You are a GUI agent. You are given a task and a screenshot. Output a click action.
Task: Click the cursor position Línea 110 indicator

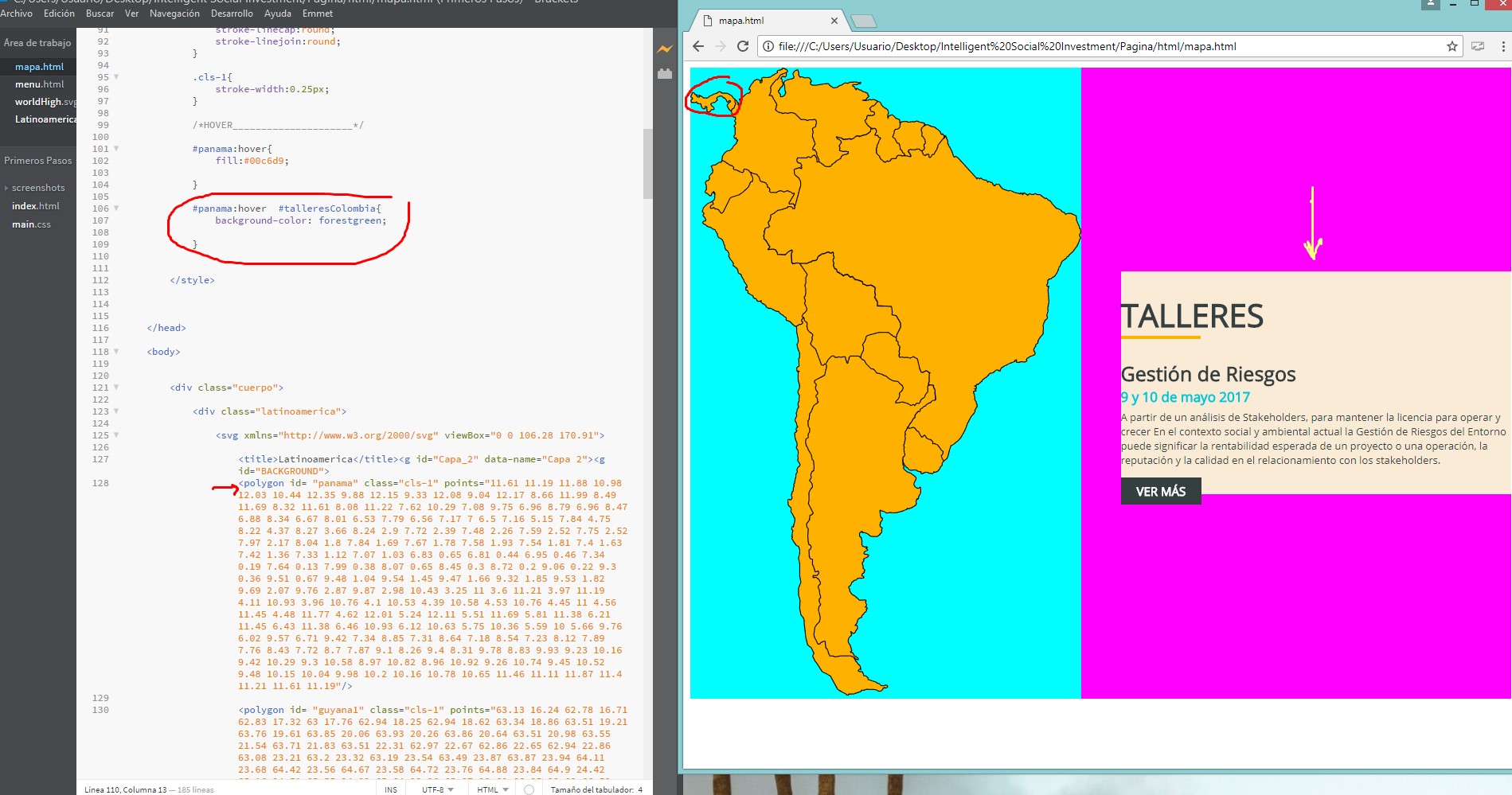pyautogui.click(x=125, y=789)
